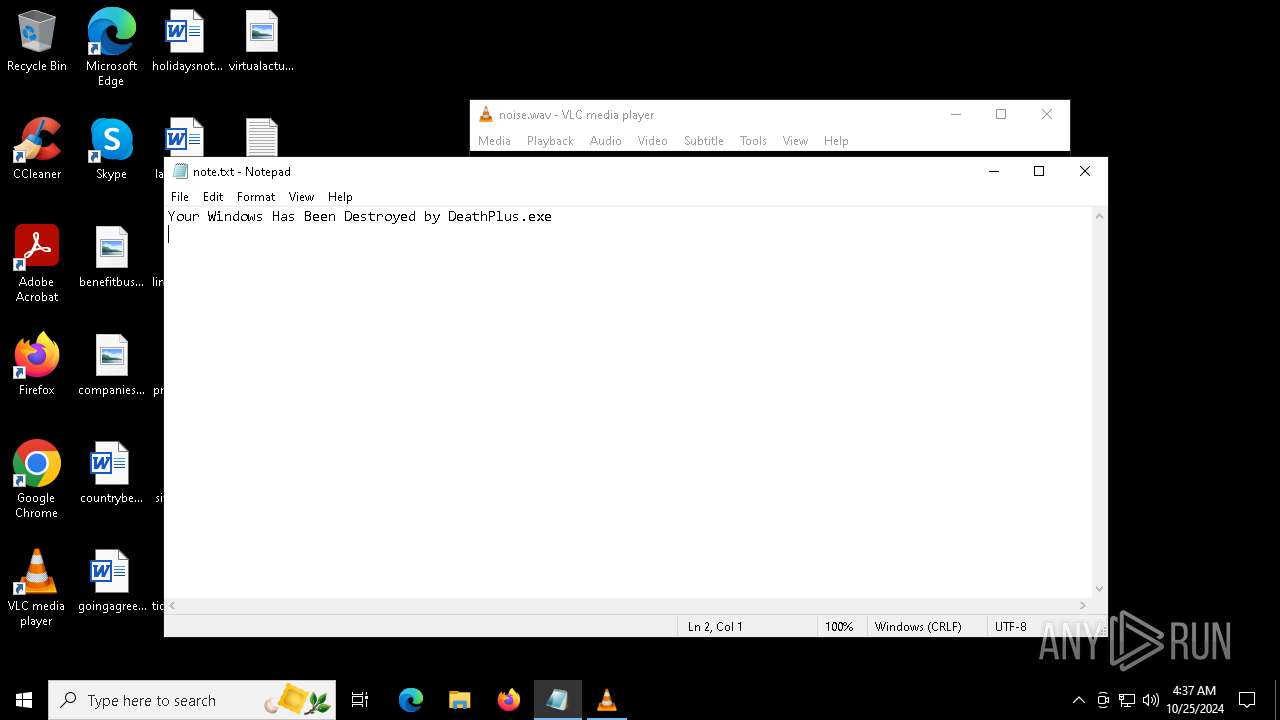The width and height of the screenshot is (1280, 720).
Task: Show hidden system tray icons
Action: 1078,700
